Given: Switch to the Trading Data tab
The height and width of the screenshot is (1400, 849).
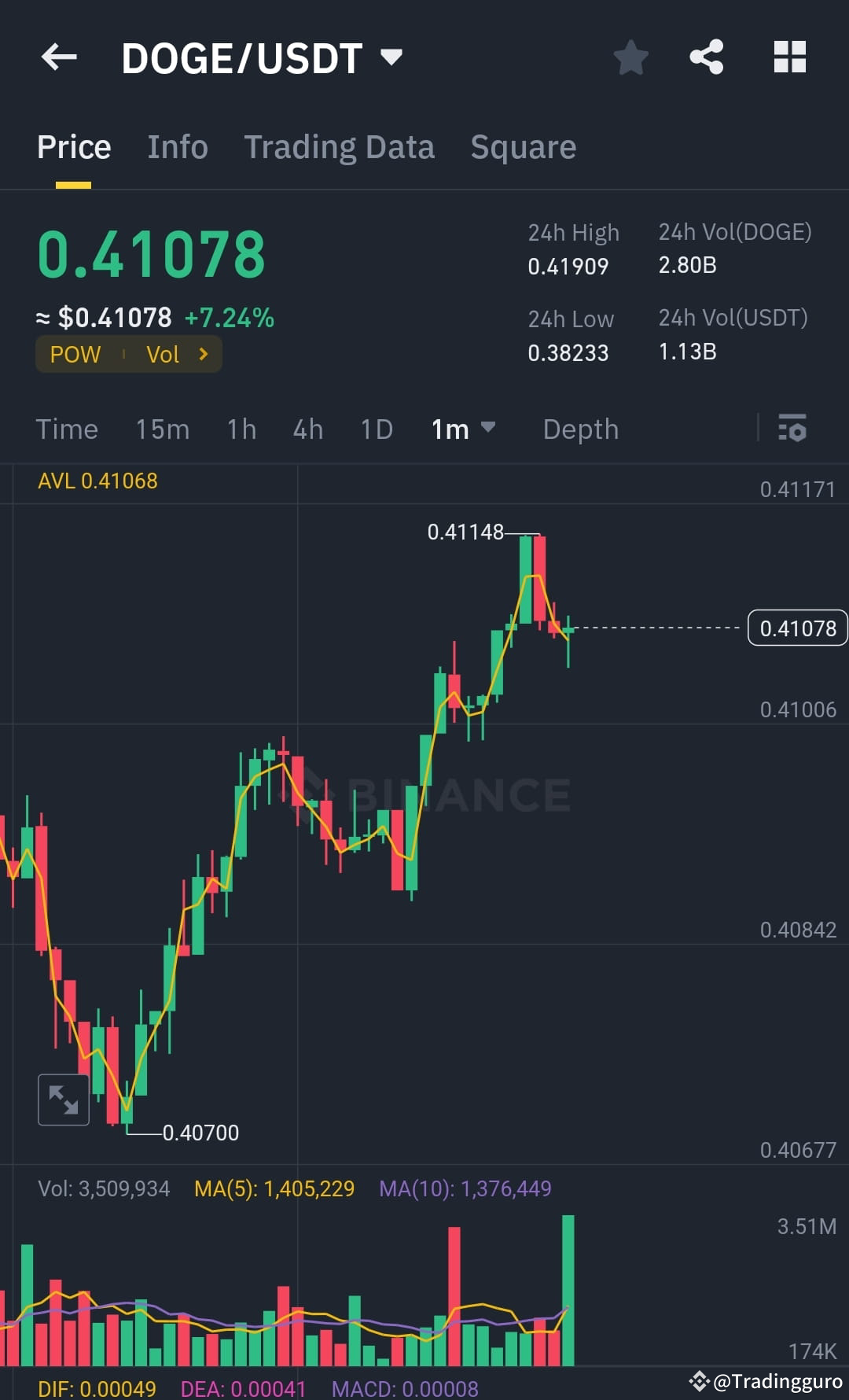Looking at the screenshot, I should pyautogui.click(x=340, y=146).
